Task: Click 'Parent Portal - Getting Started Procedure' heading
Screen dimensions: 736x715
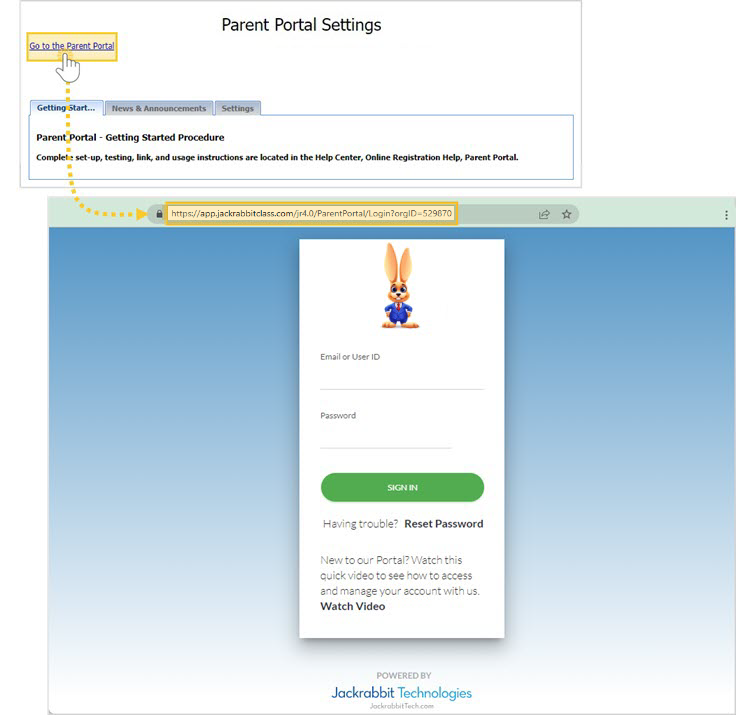Action: point(130,138)
